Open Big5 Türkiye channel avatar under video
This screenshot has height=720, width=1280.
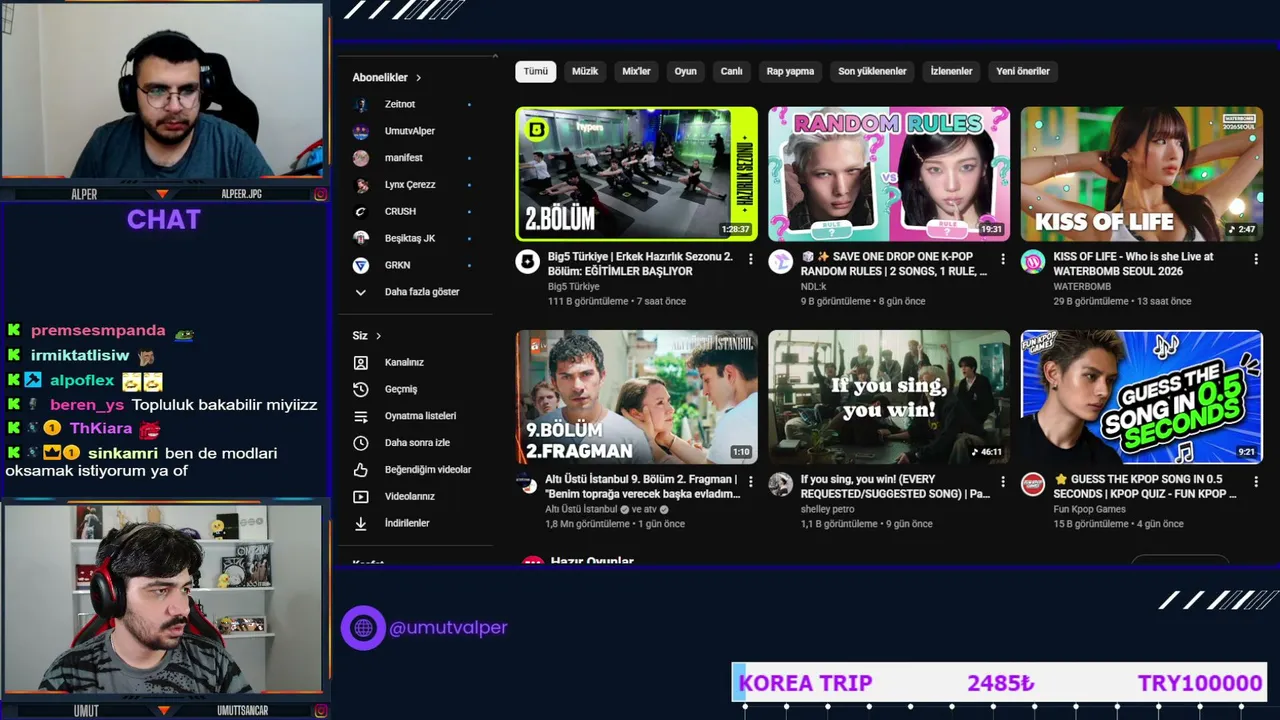click(x=527, y=262)
